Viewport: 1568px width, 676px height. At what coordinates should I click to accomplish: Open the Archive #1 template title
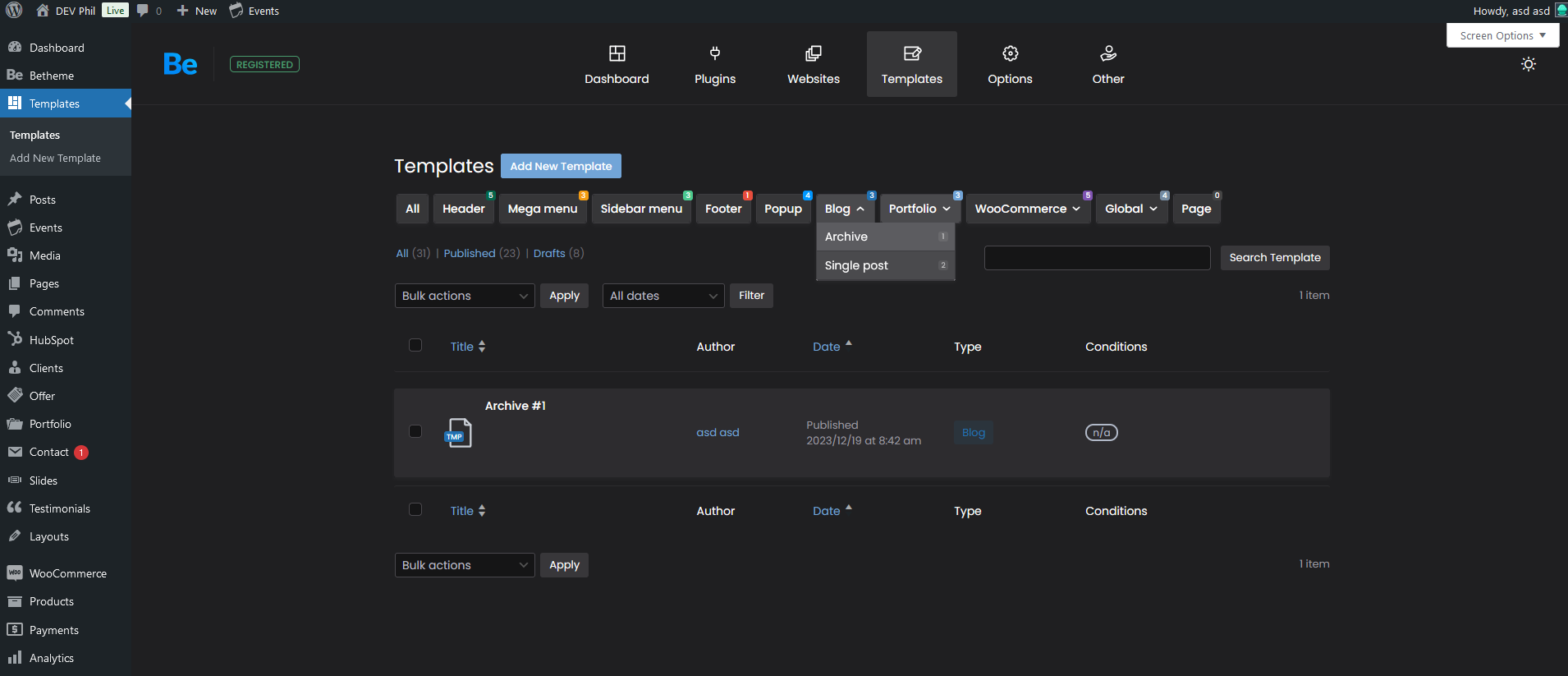point(515,406)
